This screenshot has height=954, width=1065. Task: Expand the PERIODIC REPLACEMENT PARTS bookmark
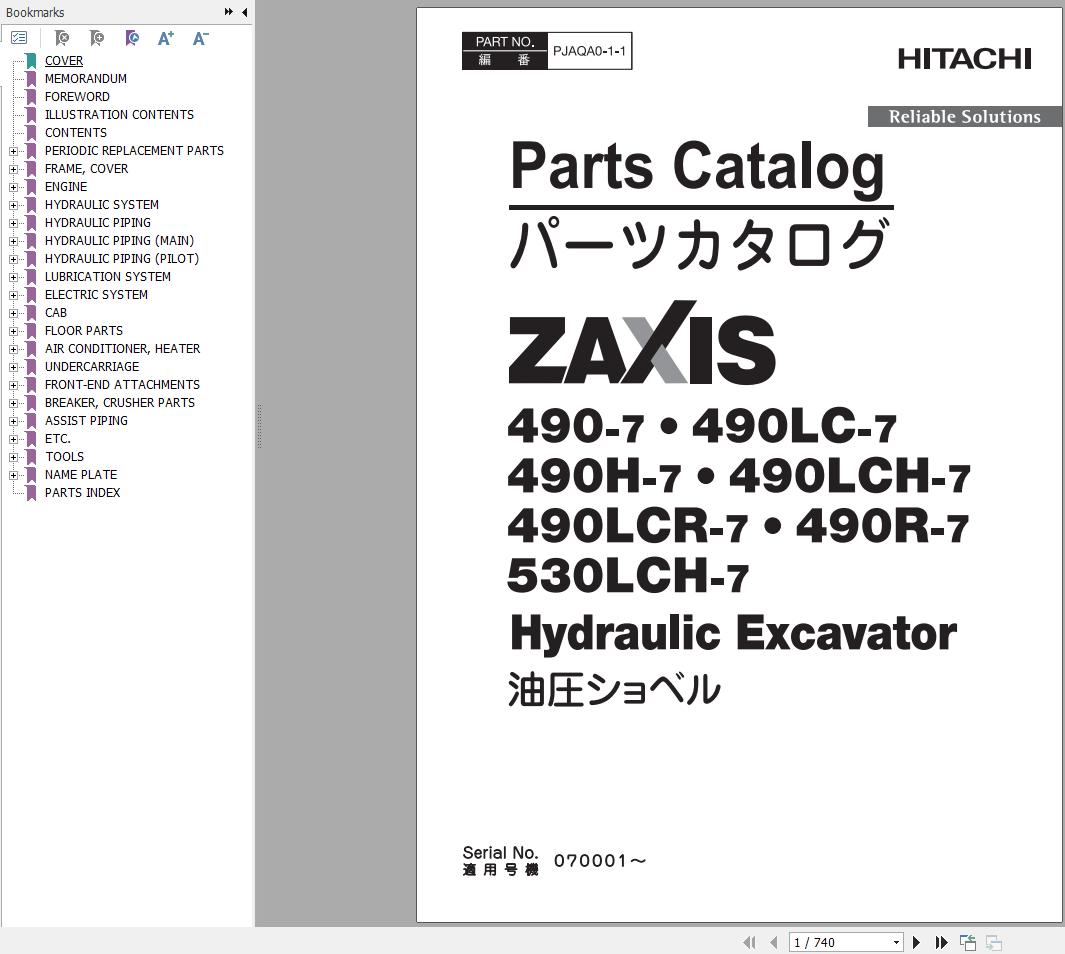13,151
